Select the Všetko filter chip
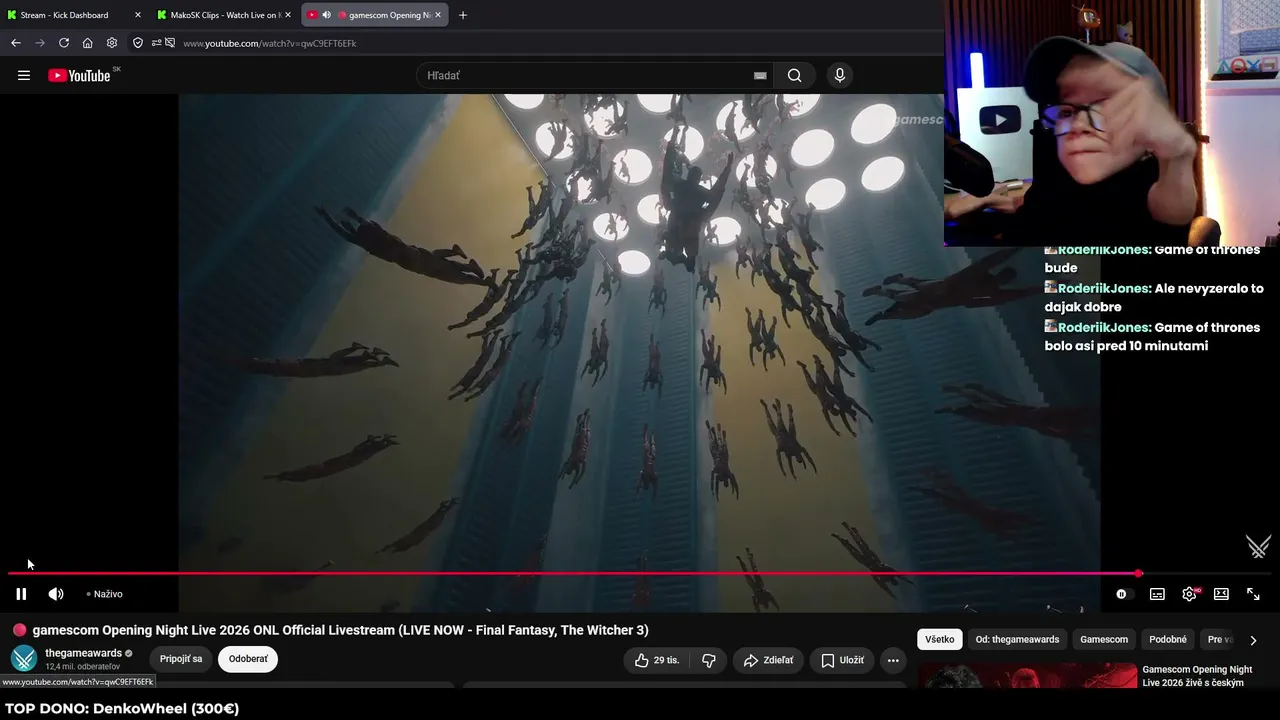Image resolution: width=1280 pixels, height=720 pixels. pyautogui.click(x=940, y=639)
